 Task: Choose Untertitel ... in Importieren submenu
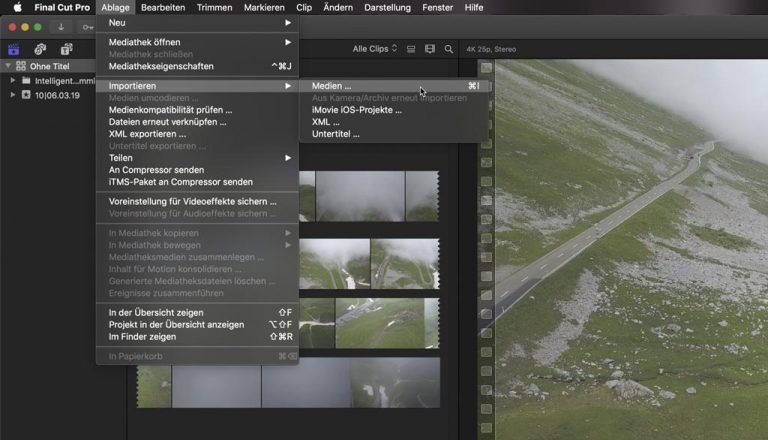[394, 134]
